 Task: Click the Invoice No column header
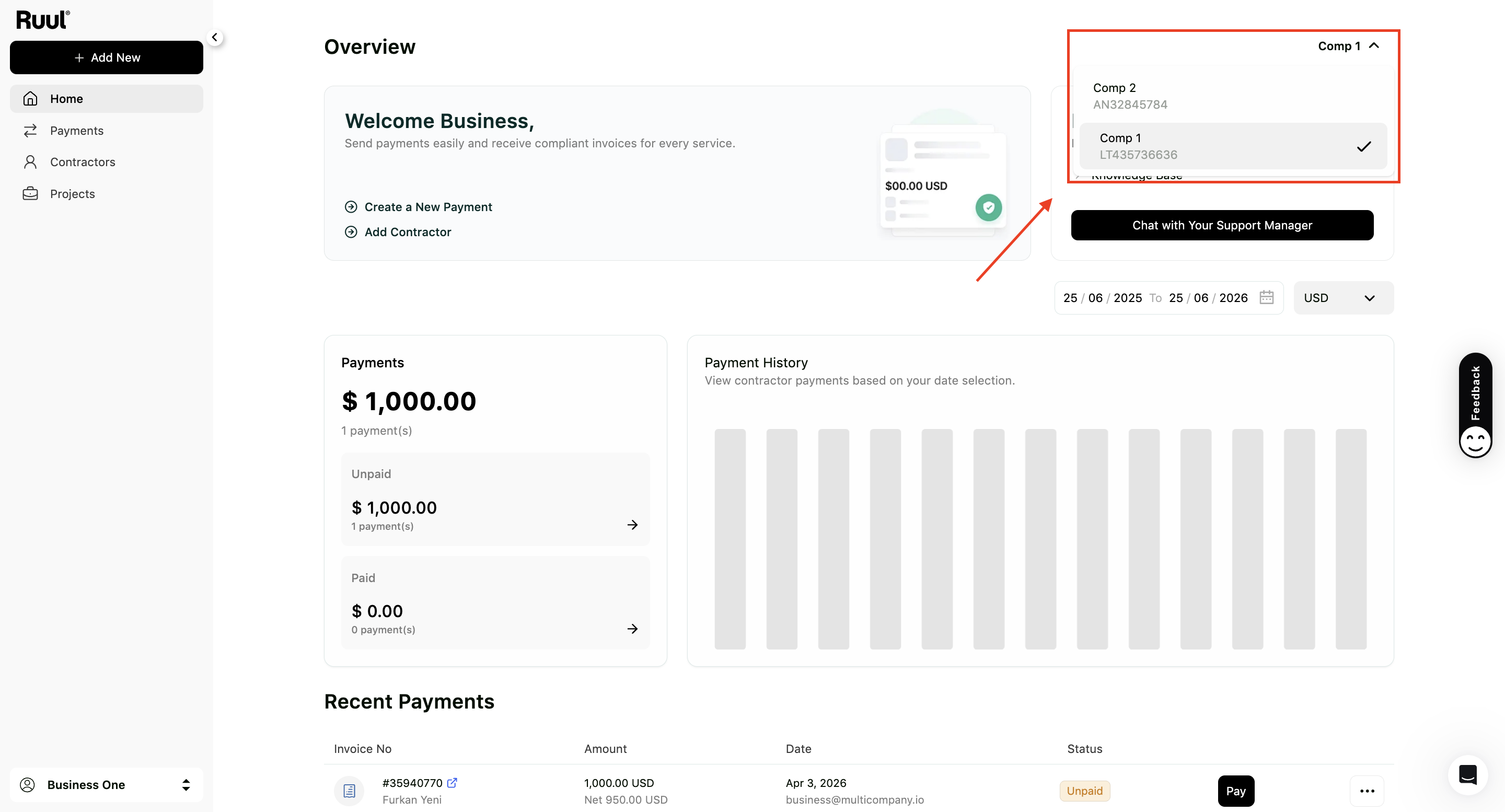(362, 748)
